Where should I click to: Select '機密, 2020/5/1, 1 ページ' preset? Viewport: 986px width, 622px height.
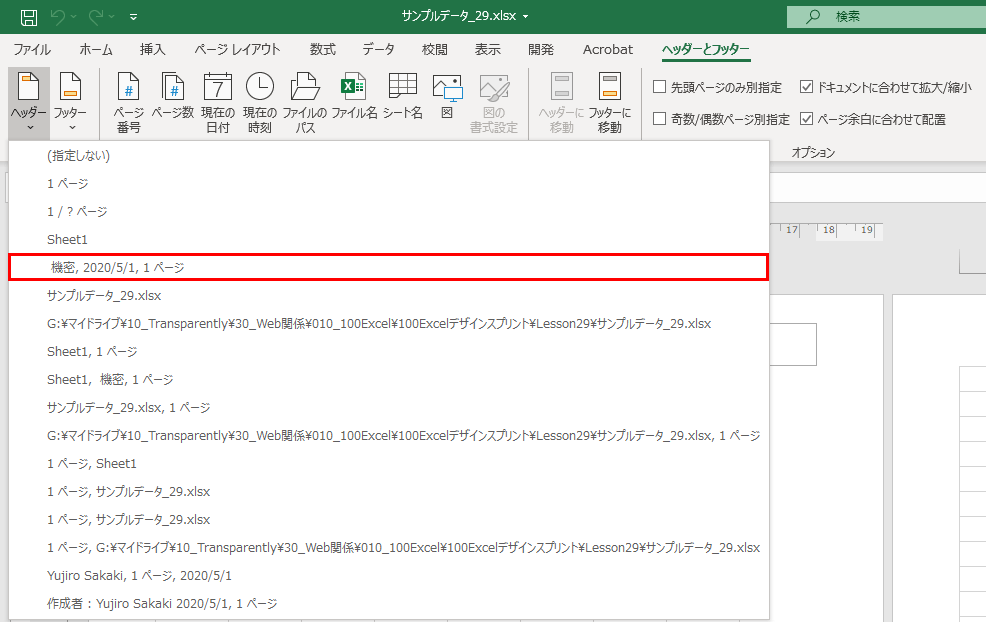[389, 267]
